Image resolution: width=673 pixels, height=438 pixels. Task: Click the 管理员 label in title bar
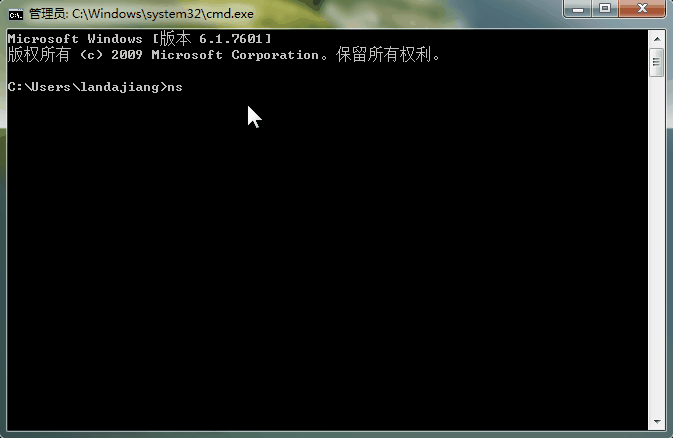coord(47,14)
